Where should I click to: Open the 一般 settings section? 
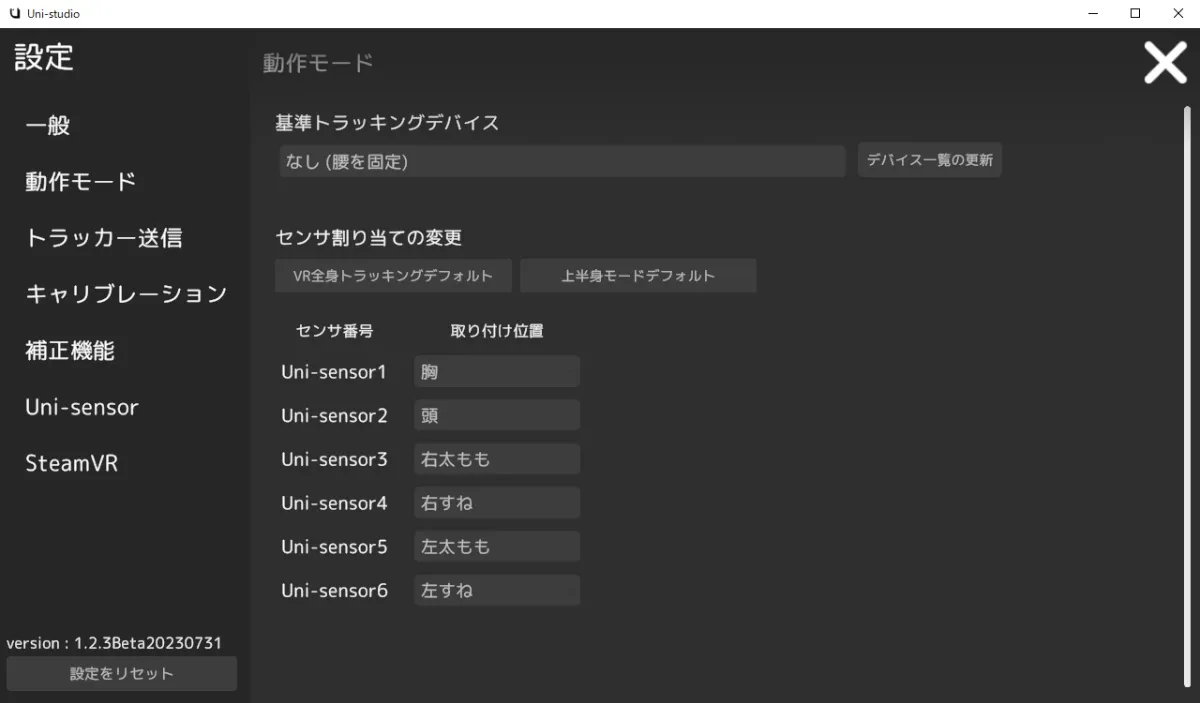click(x=48, y=126)
